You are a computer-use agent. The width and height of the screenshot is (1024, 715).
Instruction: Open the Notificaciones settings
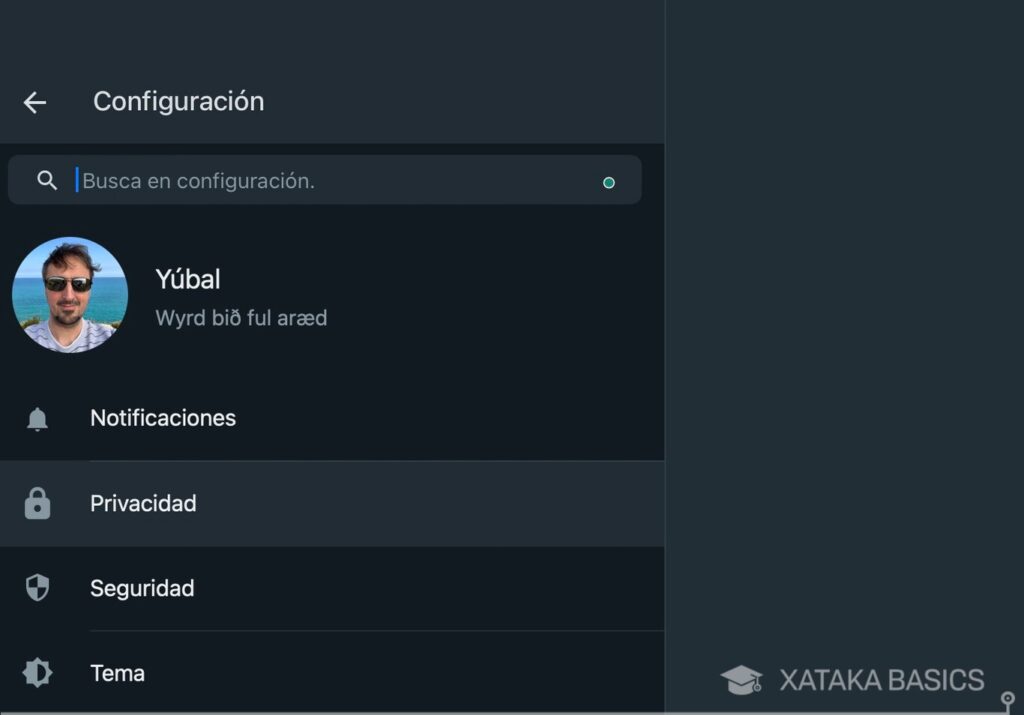pyautogui.click(x=163, y=418)
